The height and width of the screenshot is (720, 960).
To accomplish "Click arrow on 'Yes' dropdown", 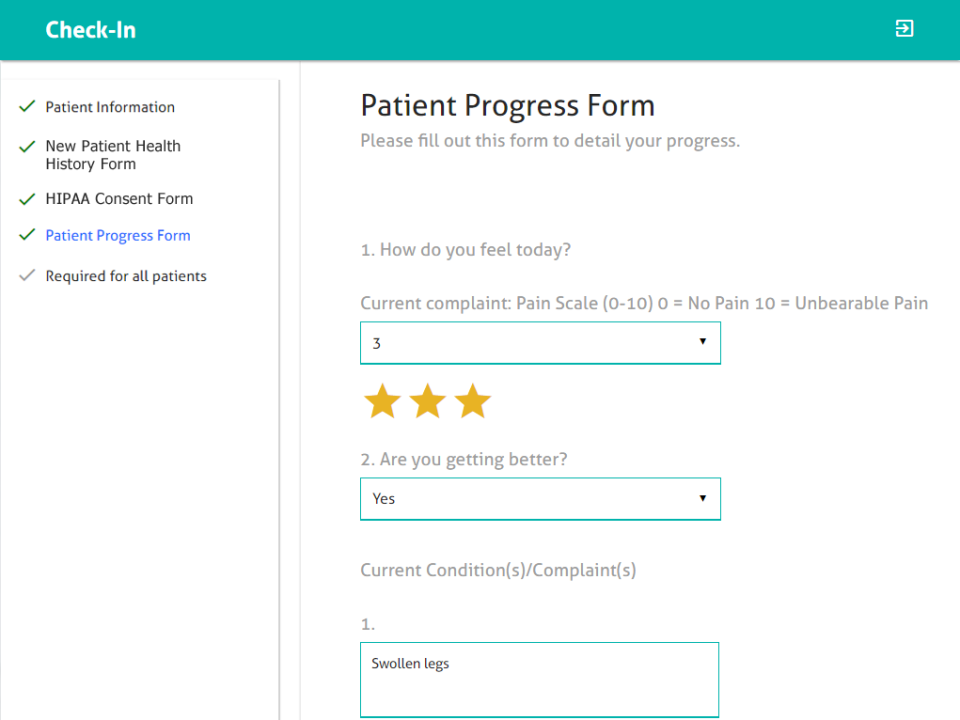I will [x=702, y=498].
